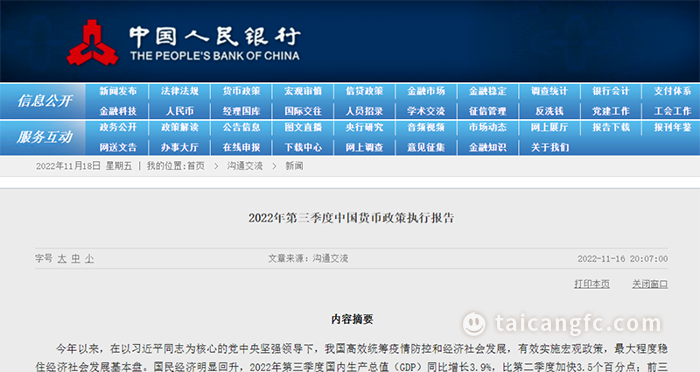
Task: Go to 国际交往 section
Action: coord(303,111)
